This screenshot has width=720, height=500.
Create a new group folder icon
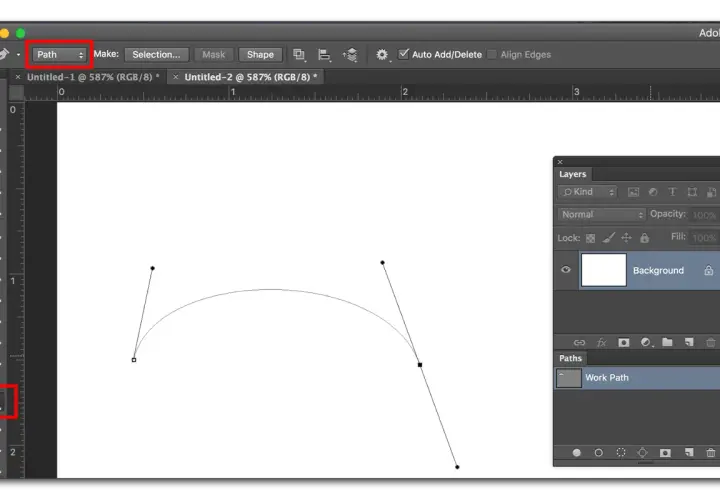pos(667,342)
